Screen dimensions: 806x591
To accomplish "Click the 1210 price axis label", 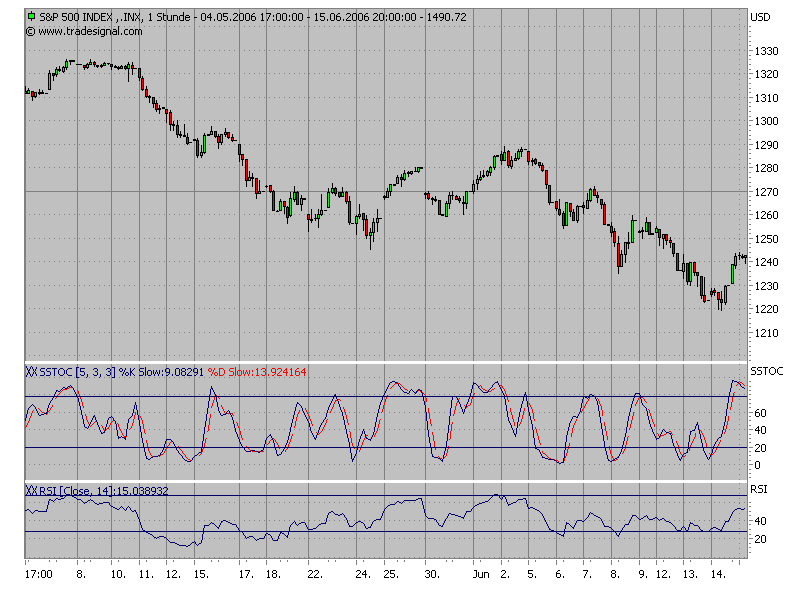I will tap(766, 333).
